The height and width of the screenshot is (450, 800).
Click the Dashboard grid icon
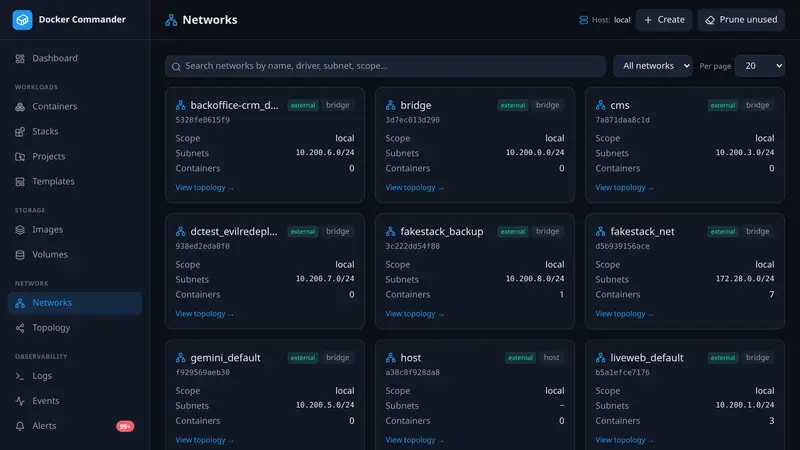pos(20,59)
